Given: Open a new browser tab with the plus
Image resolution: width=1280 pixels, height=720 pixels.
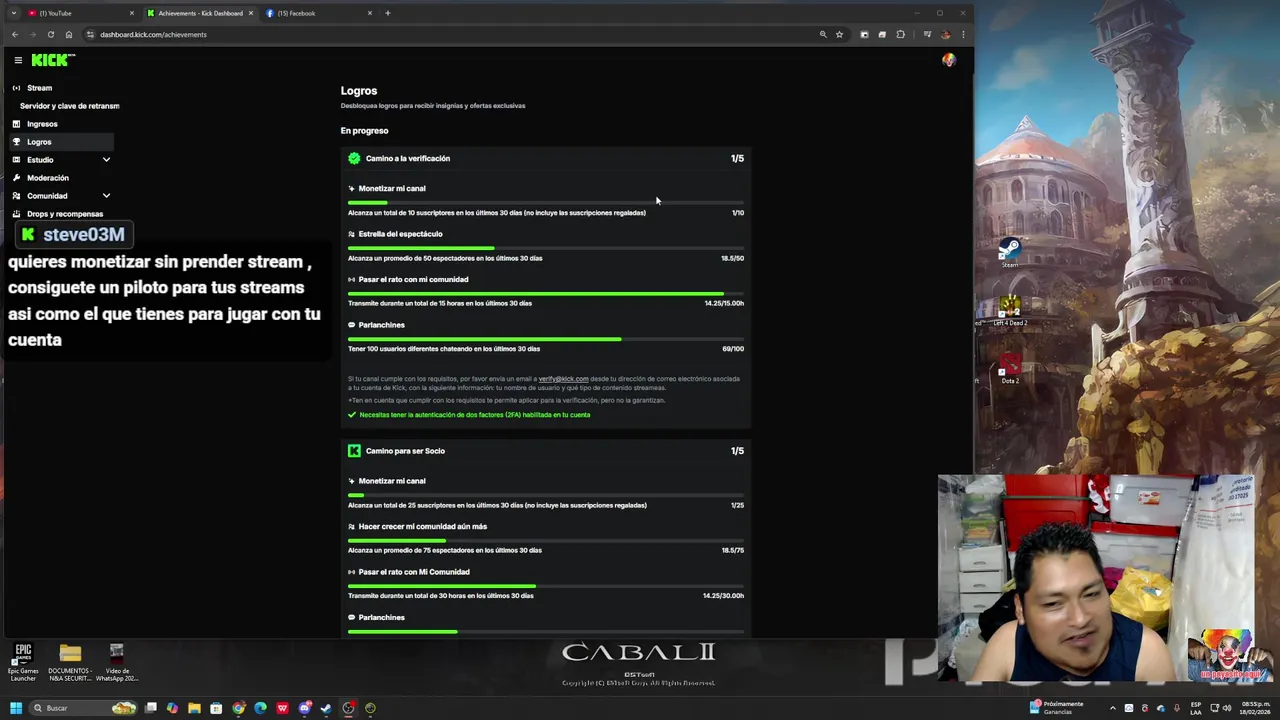Looking at the screenshot, I should click(x=388, y=13).
